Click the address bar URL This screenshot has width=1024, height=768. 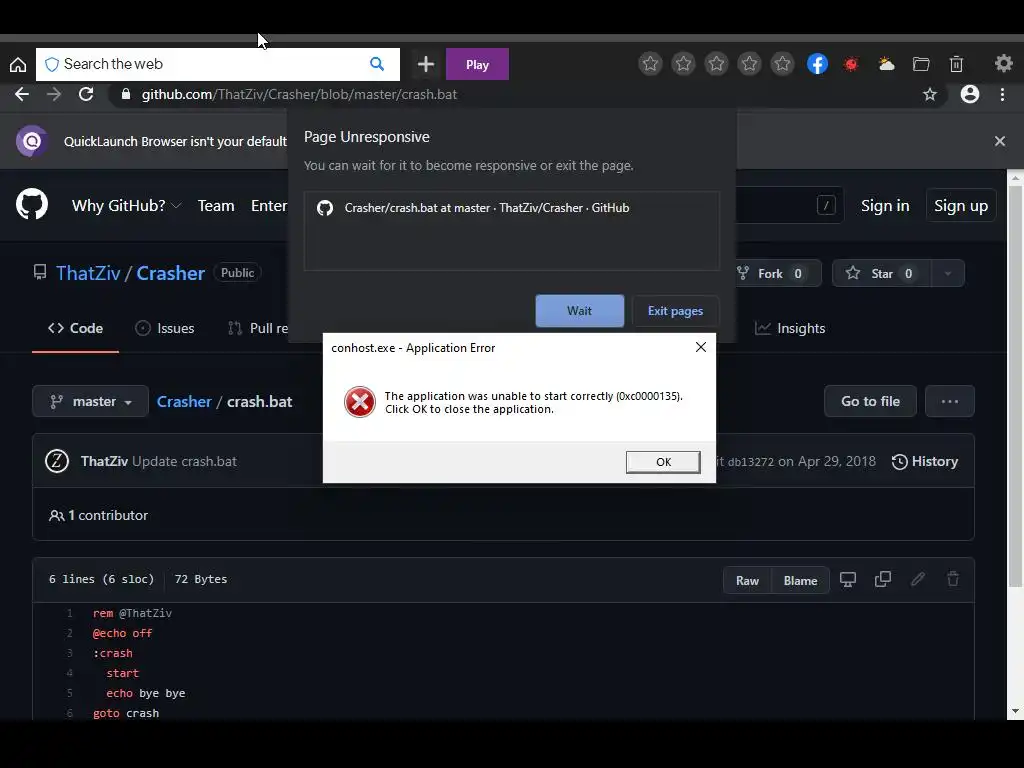click(299, 94)
